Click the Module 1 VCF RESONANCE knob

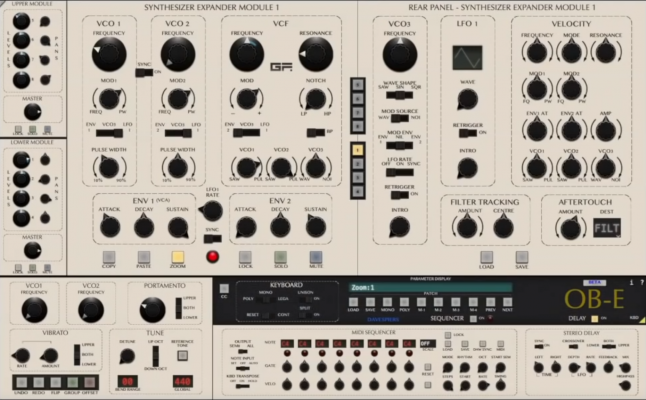pos(316,54)
